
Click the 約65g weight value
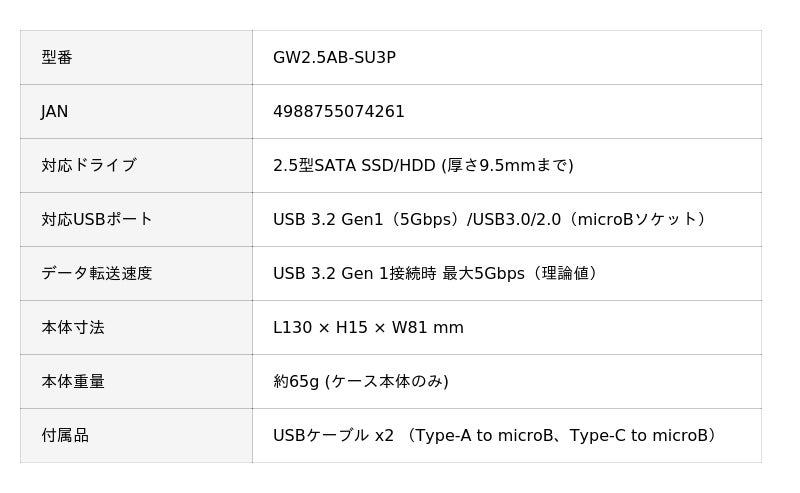tap(296, 382)
